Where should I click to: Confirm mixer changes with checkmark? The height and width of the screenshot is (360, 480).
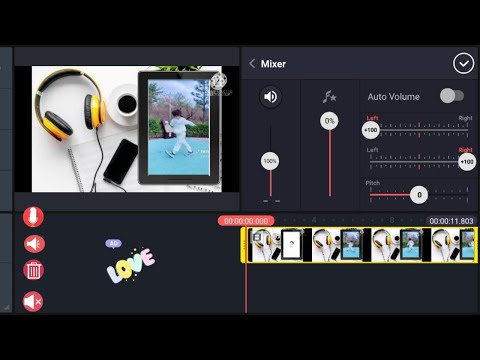tap(463, 63)
